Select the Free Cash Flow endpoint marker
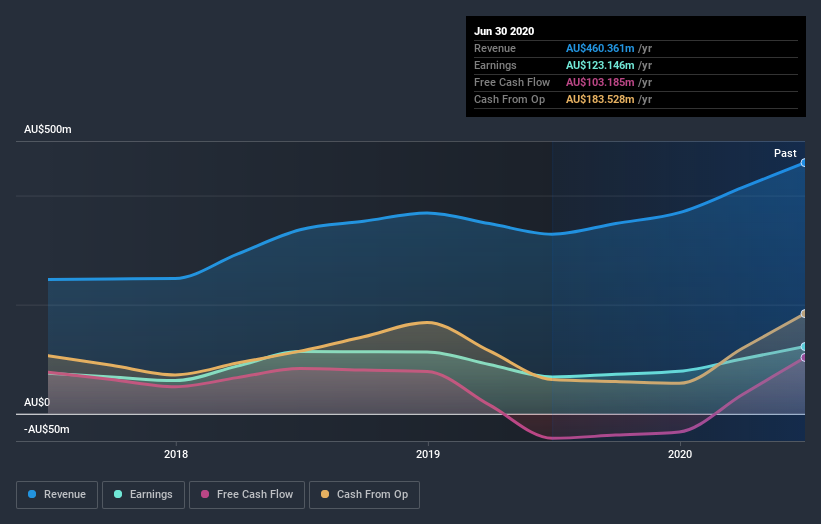 (x=803, y=358)
